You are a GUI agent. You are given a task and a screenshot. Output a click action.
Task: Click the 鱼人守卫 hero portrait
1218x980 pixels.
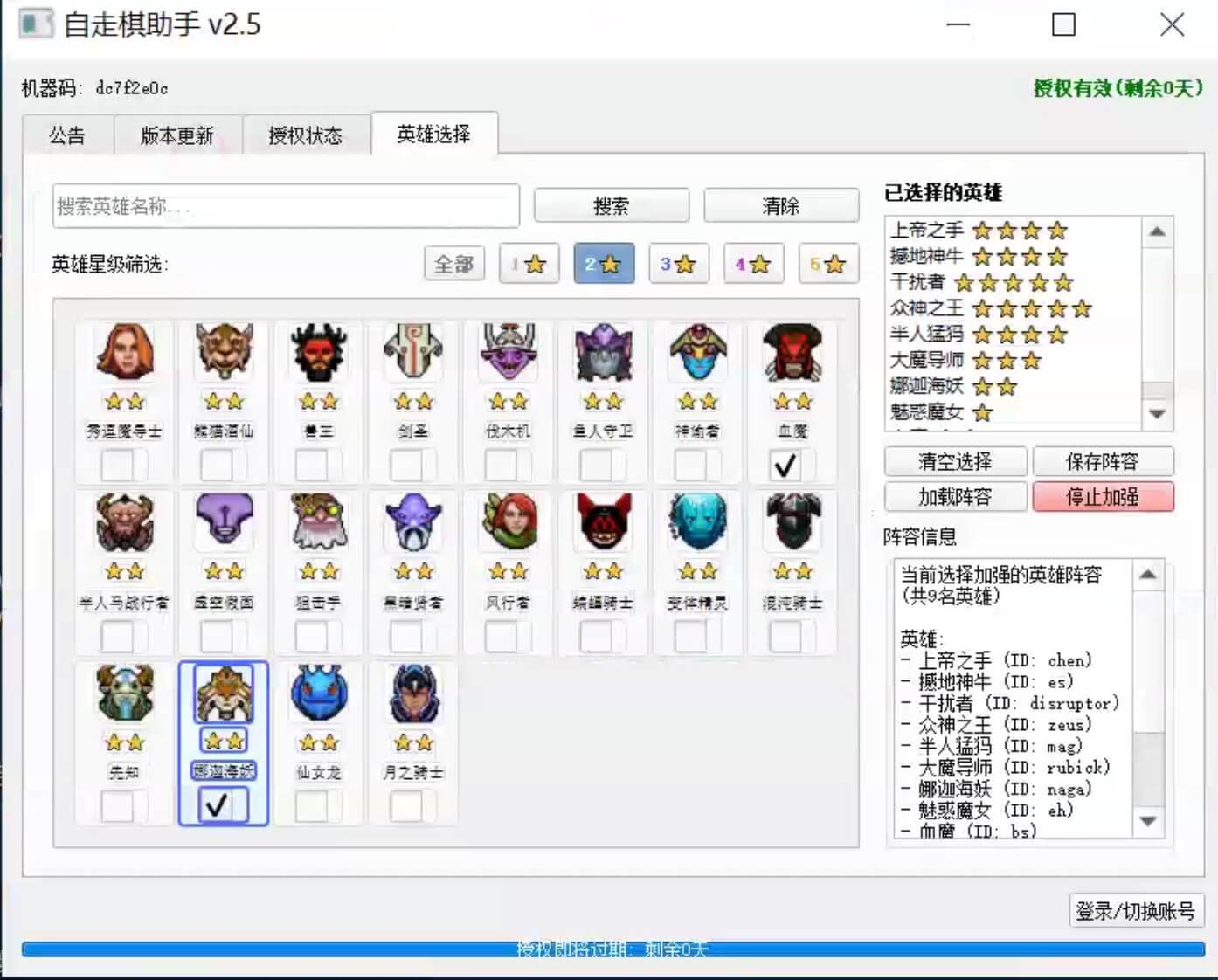(603, 352)
